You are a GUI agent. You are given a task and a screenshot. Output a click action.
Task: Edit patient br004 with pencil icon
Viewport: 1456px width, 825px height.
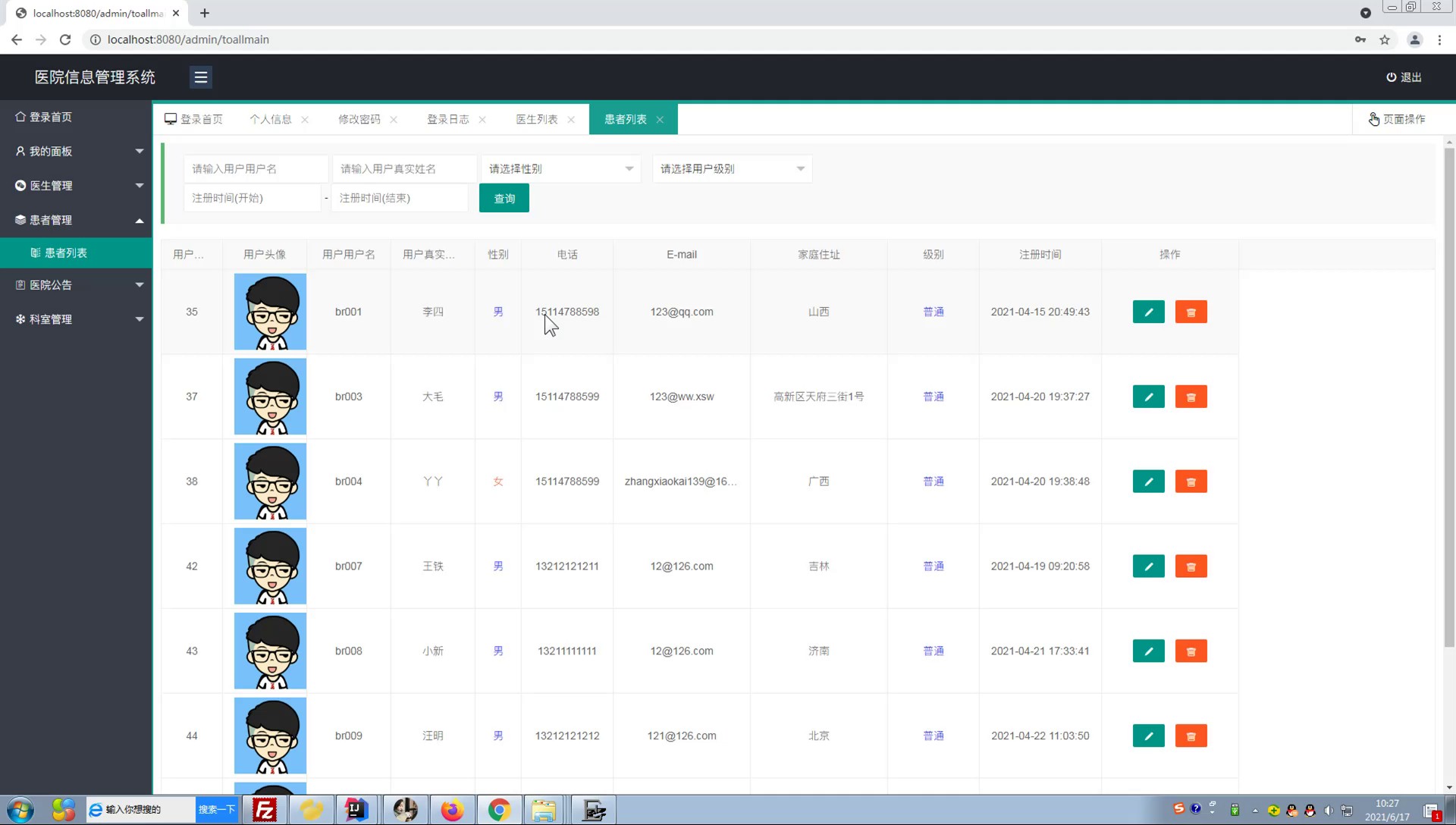pos(1148,482)
